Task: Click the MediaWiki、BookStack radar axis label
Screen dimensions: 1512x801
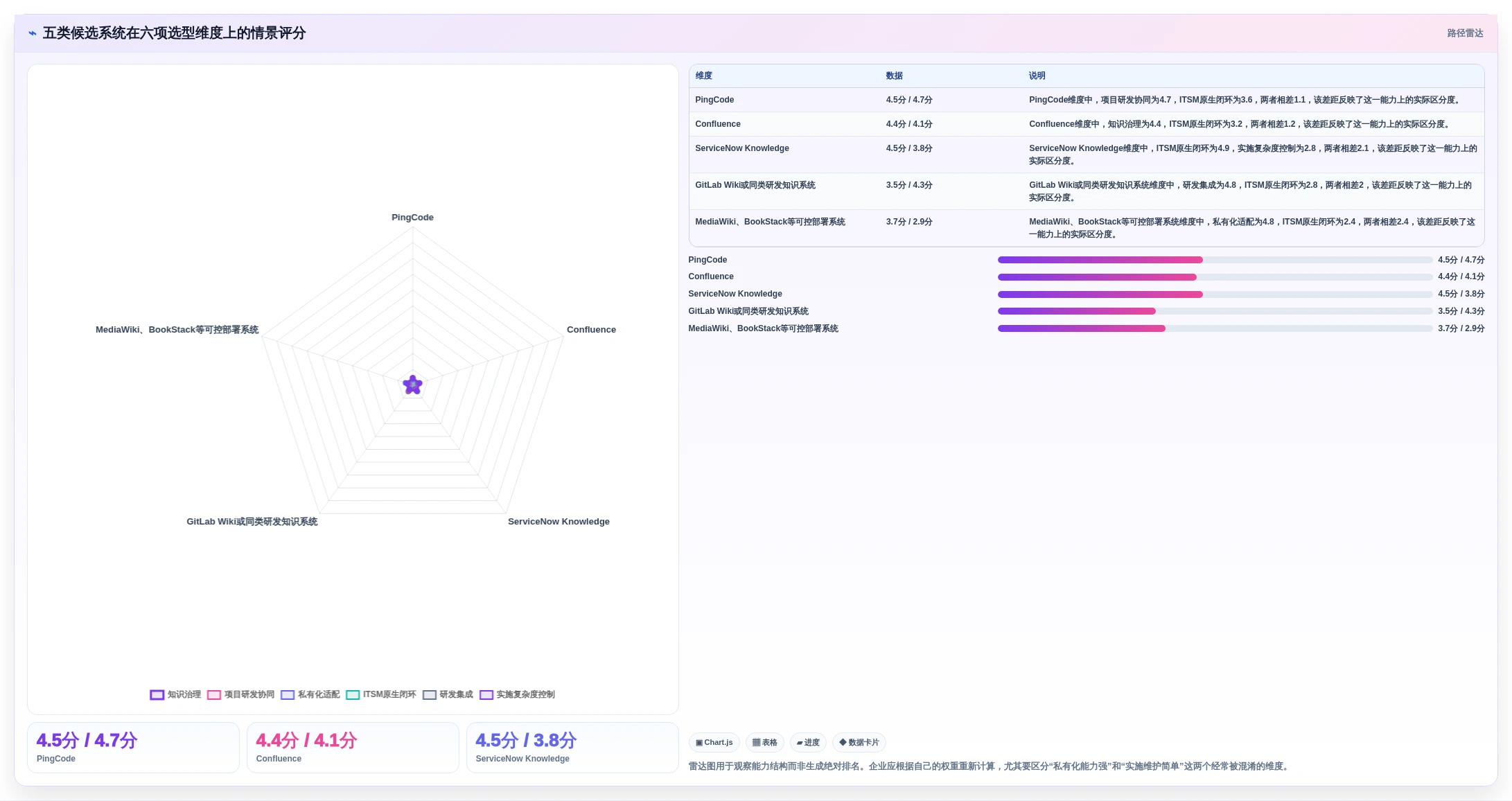Action: coord(177,330)
